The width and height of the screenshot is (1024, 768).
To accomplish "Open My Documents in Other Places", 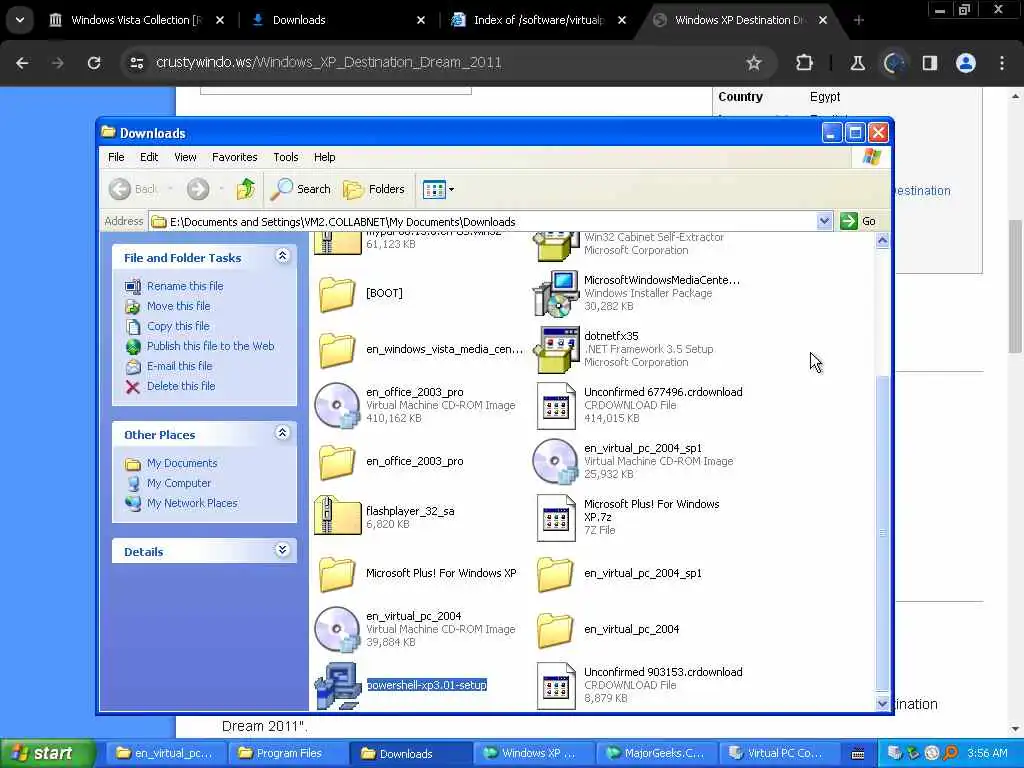I will (182, 463).
